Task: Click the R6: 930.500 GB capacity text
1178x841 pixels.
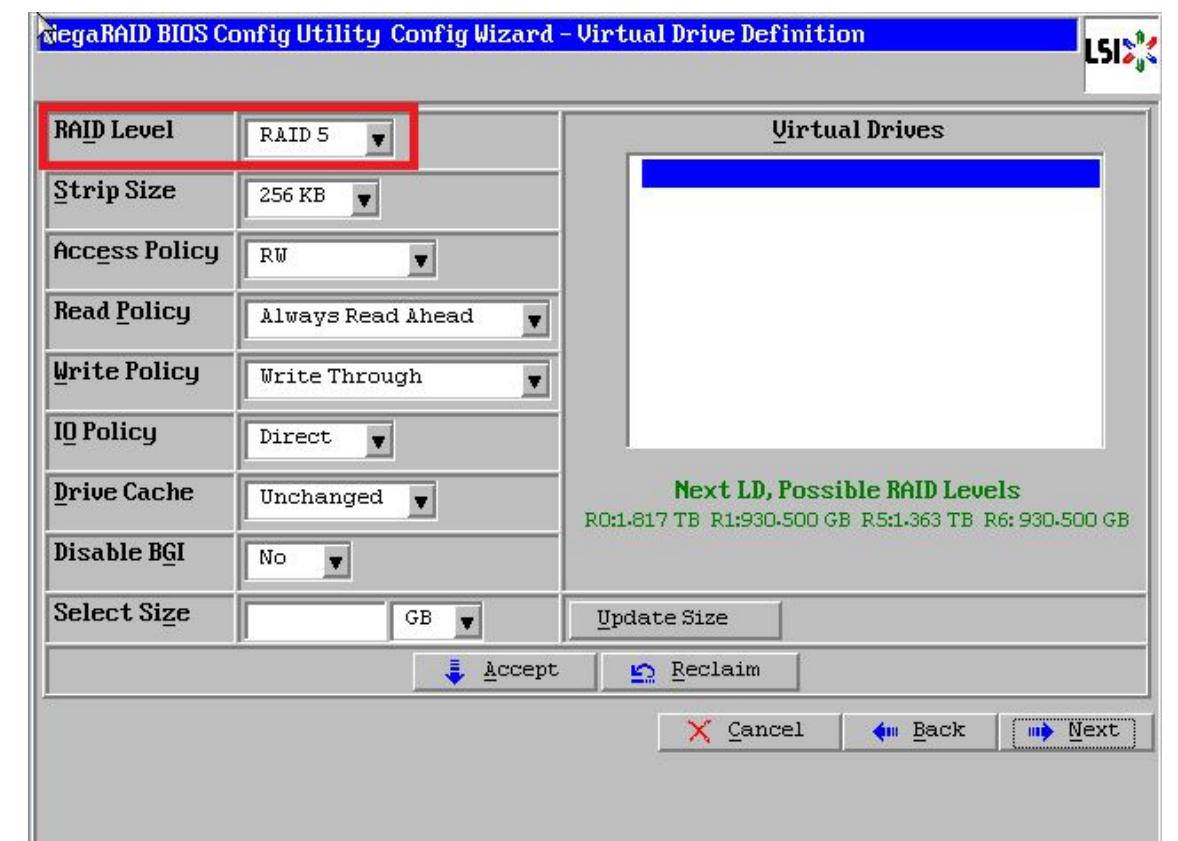Action: tap(1056, 519)
